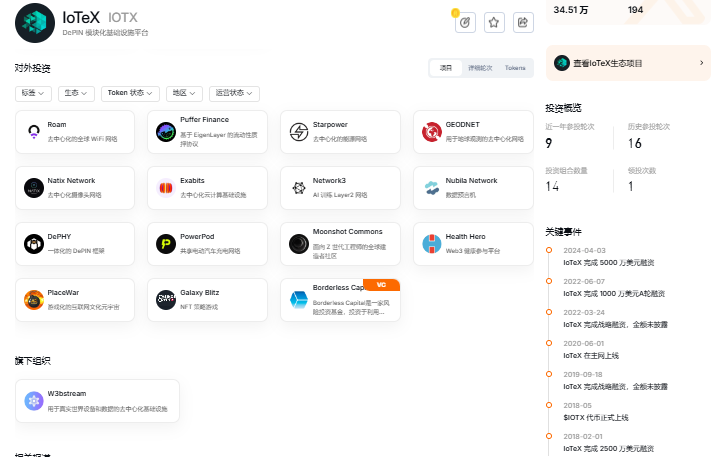Image resolution: width=717 pixels, height=457 pixels.
Task: Click 'IoTeX 完成 1000 万美元A轮融资' event
Action: [614, 294]
